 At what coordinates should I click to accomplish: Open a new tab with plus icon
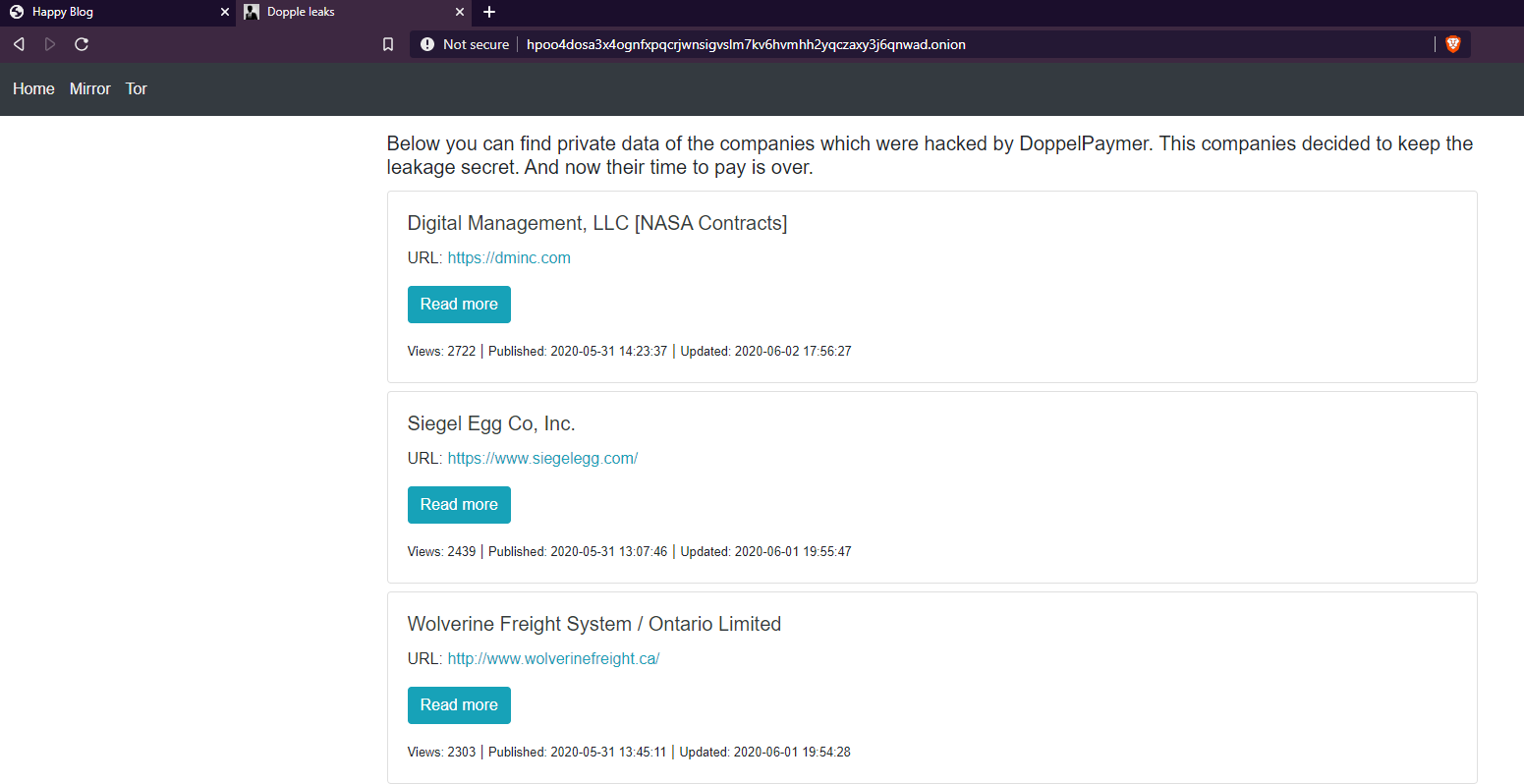(489, 12)
